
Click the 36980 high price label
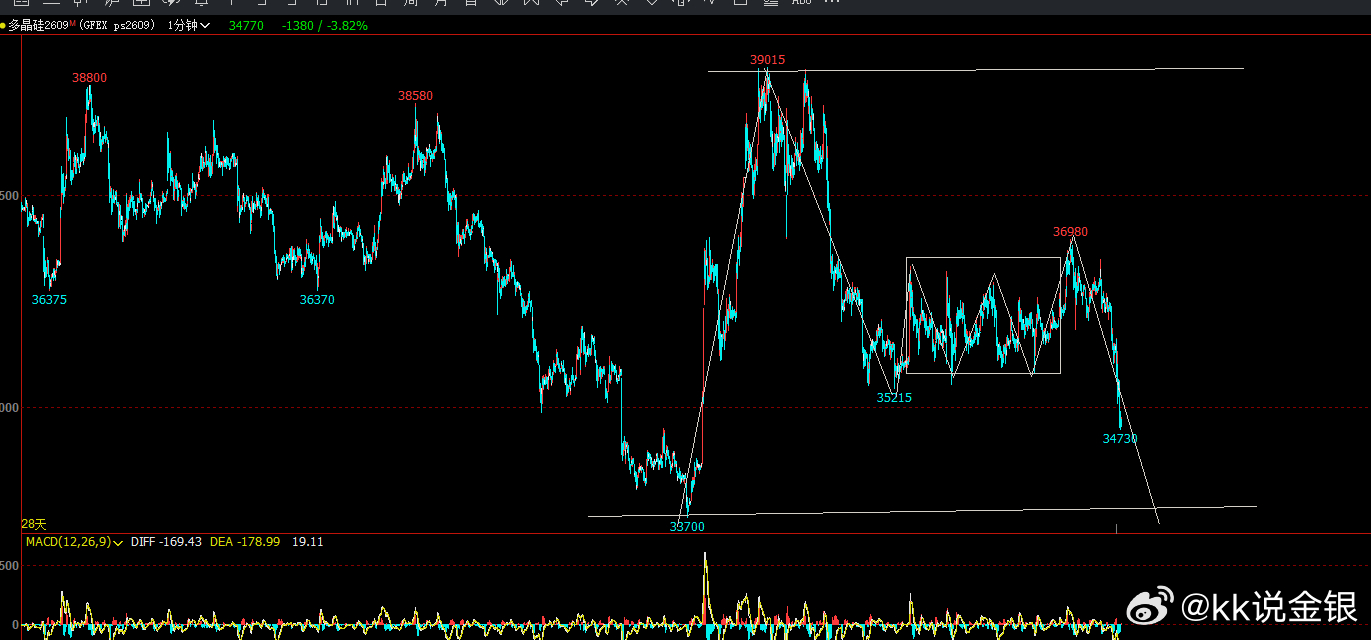pos(1070,232)
